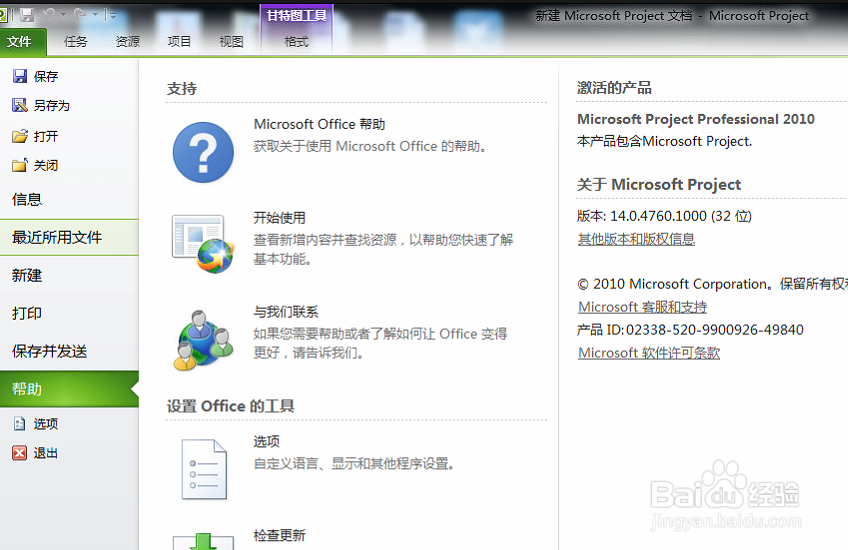The image size is (848, 550).
Task: Click the 保存 (Save) menu label
Action: 46,76
